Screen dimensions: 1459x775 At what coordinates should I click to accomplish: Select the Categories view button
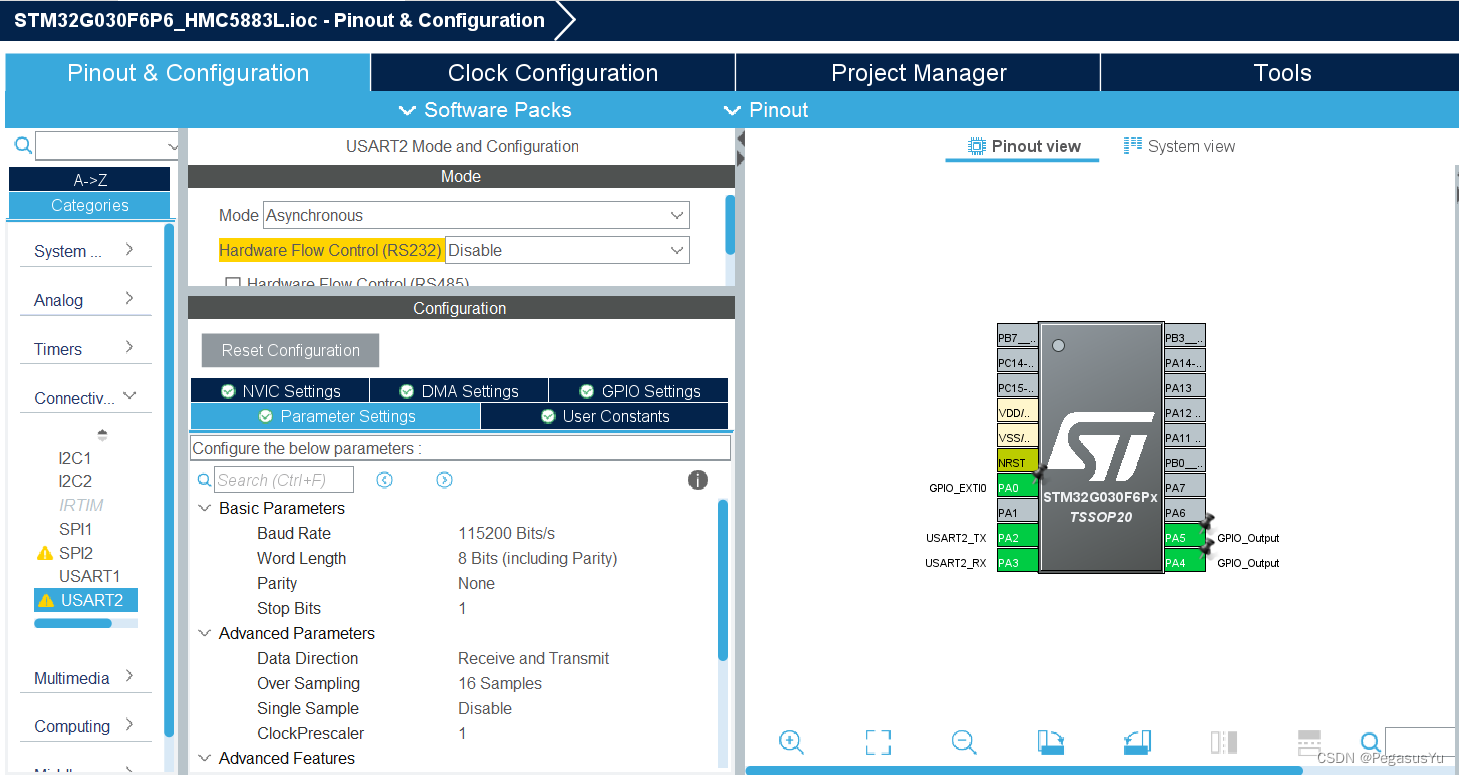pos(90,205)
